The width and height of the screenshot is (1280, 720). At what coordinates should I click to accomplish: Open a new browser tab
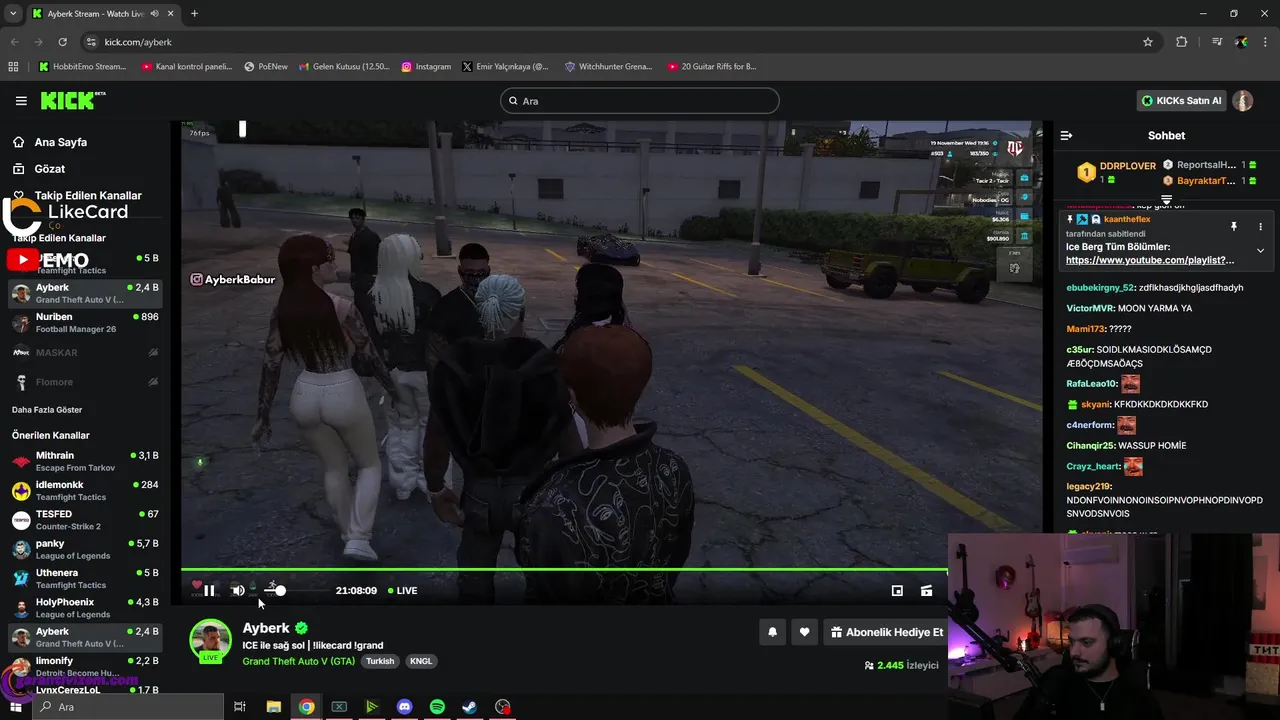click(x=194, y=14)
